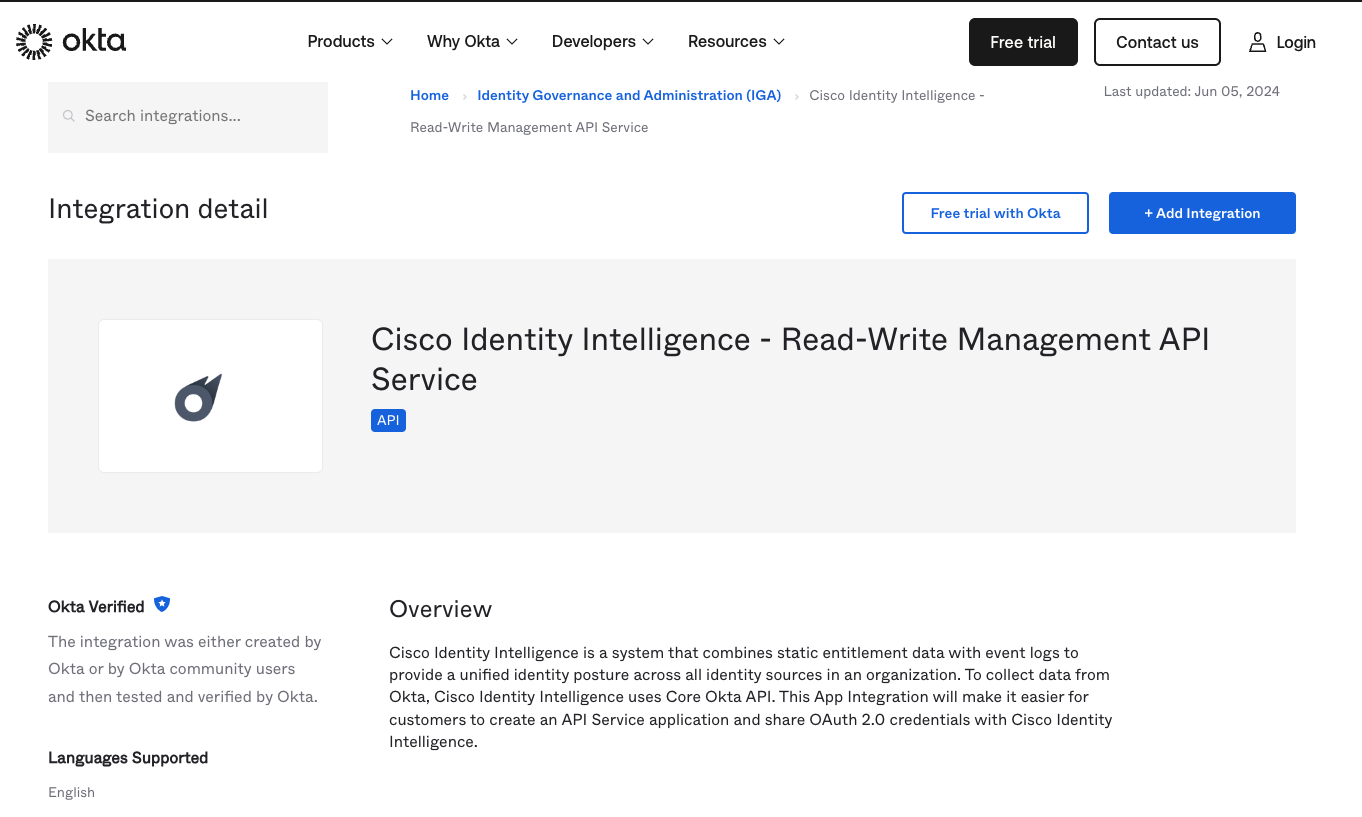This screenshot has width=1362, height=817.
Task: Click the black Free trial button
Action: [x=1023, y=42]
